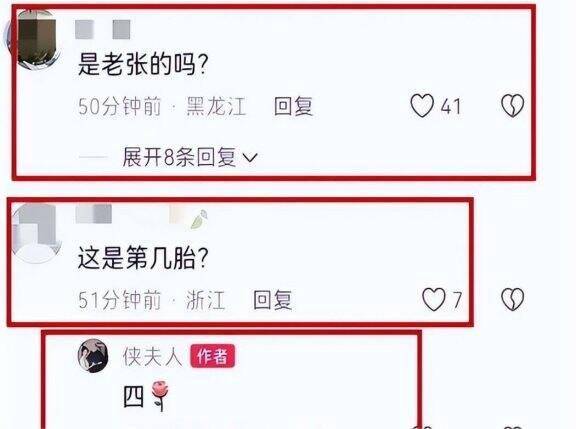576x429 pixels.
Task: Click the author's reply "四" with rose
Action: (146, 396)
